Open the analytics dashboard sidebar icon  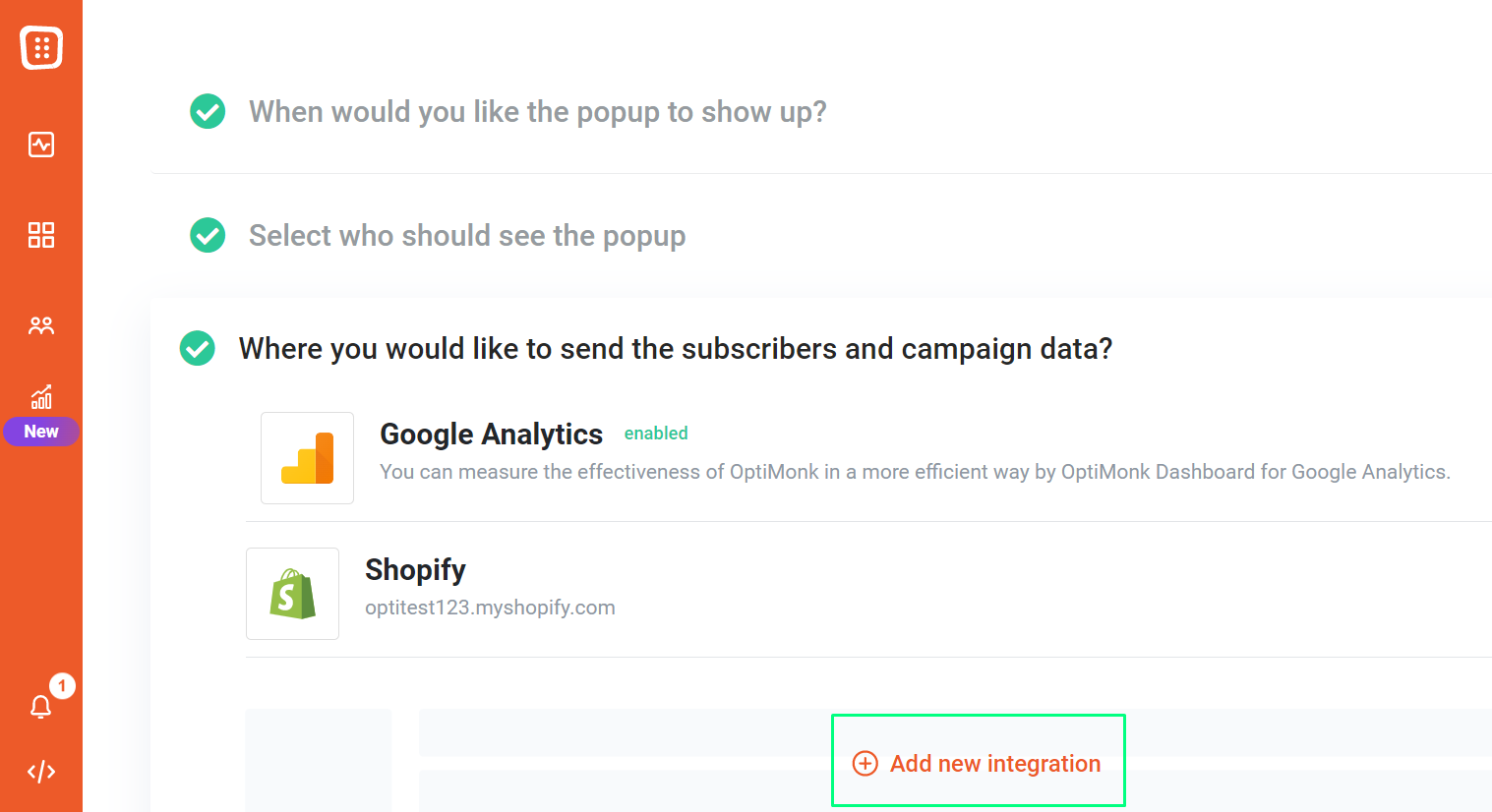(41, 145)
